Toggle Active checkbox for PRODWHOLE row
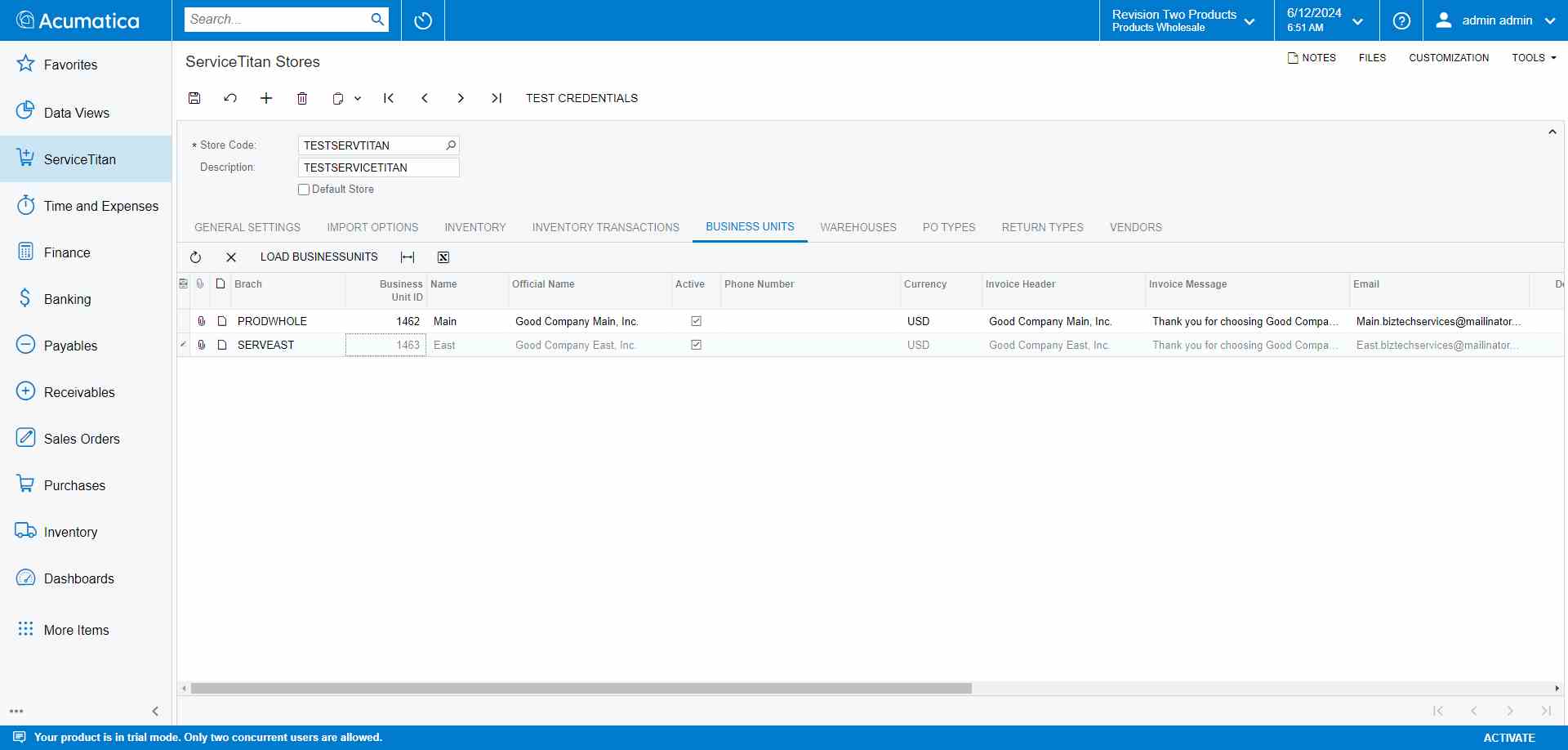This screenshot has height=750, width=1568. (697, 321)
